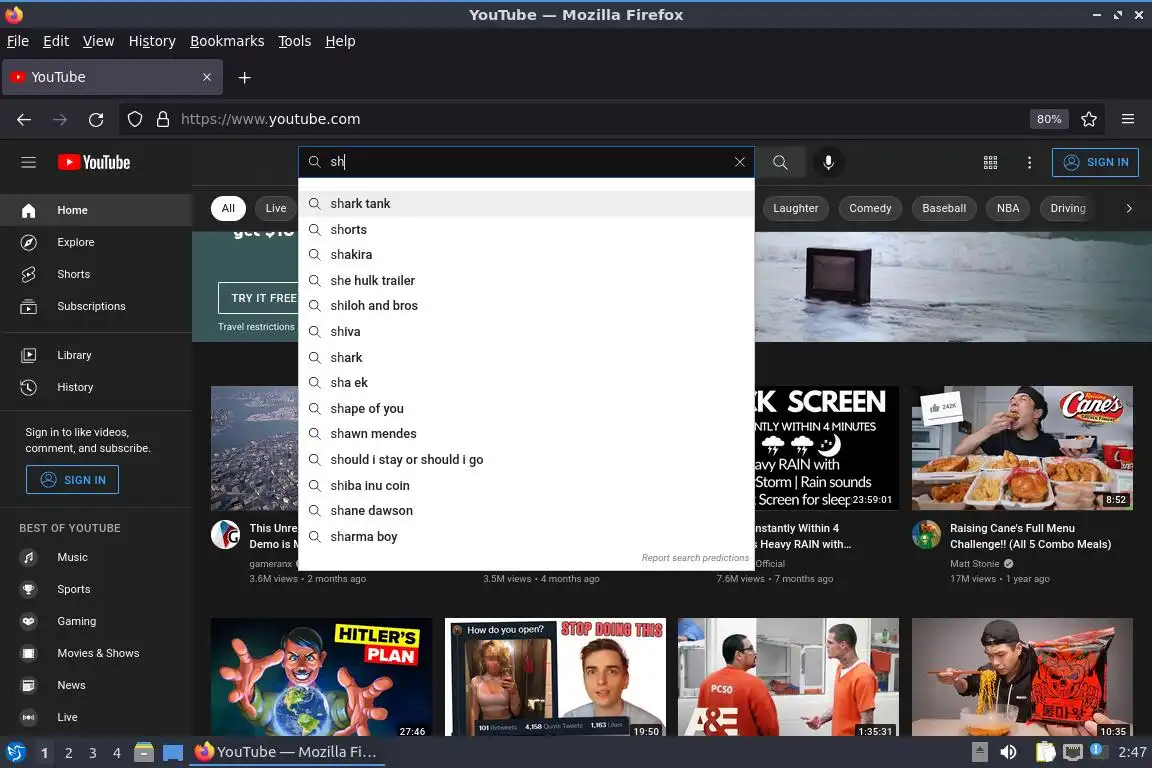The image size is (1152, 768).
Task: Open the YouTube apps grid icon
Action: (x=990, y=162)
